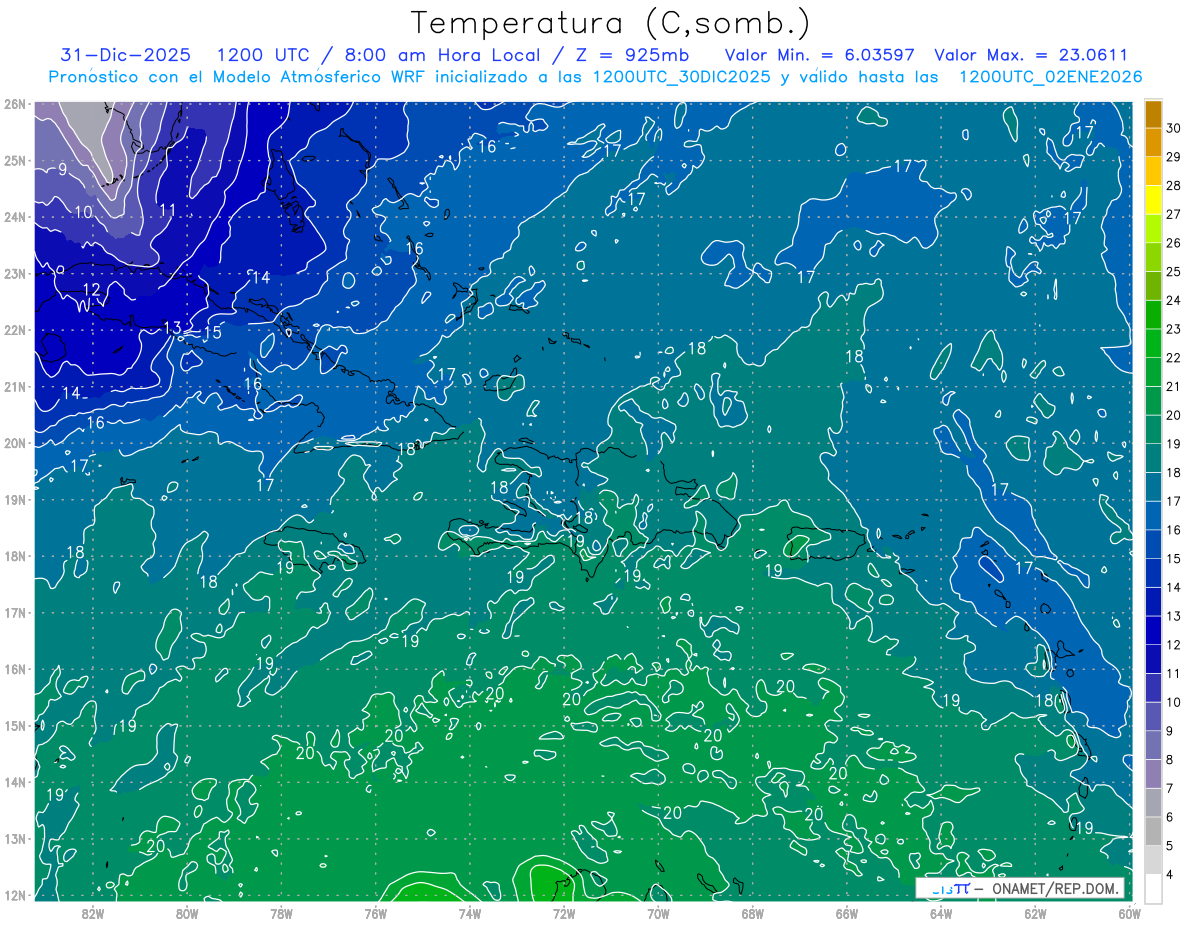Click the "76W" longitude axis label

[375, 913]
